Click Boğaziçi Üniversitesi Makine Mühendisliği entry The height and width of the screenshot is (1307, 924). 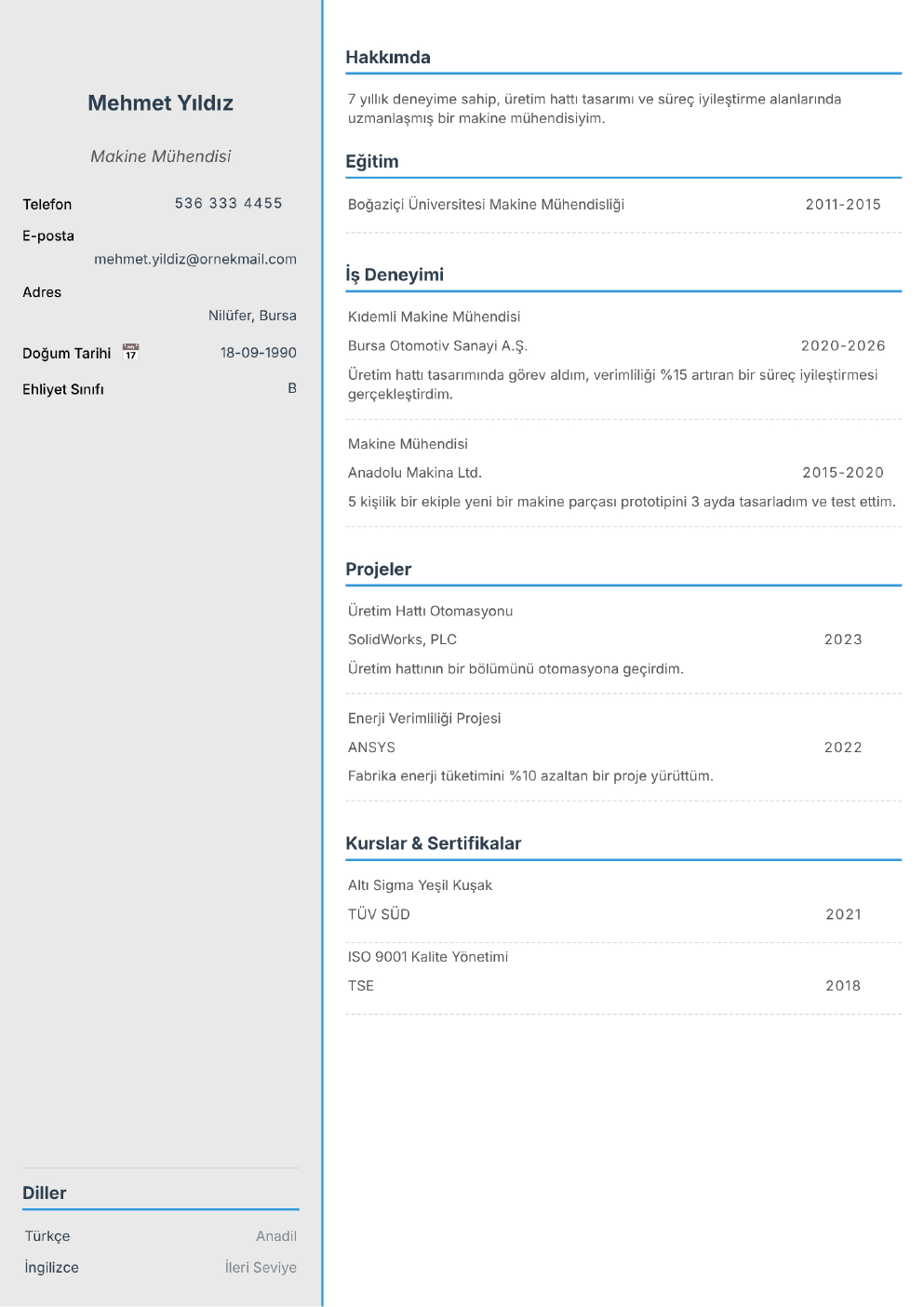[x=486, y=205]
